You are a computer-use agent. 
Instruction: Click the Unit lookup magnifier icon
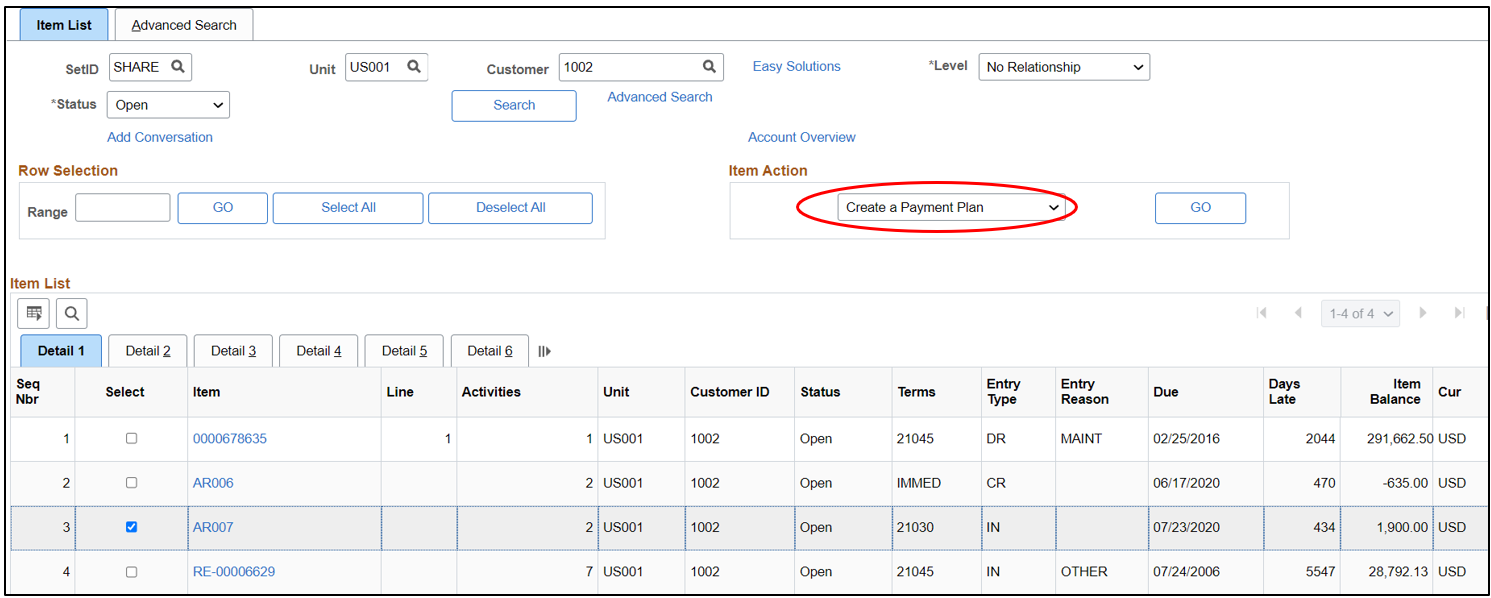(x=413, y=67)
